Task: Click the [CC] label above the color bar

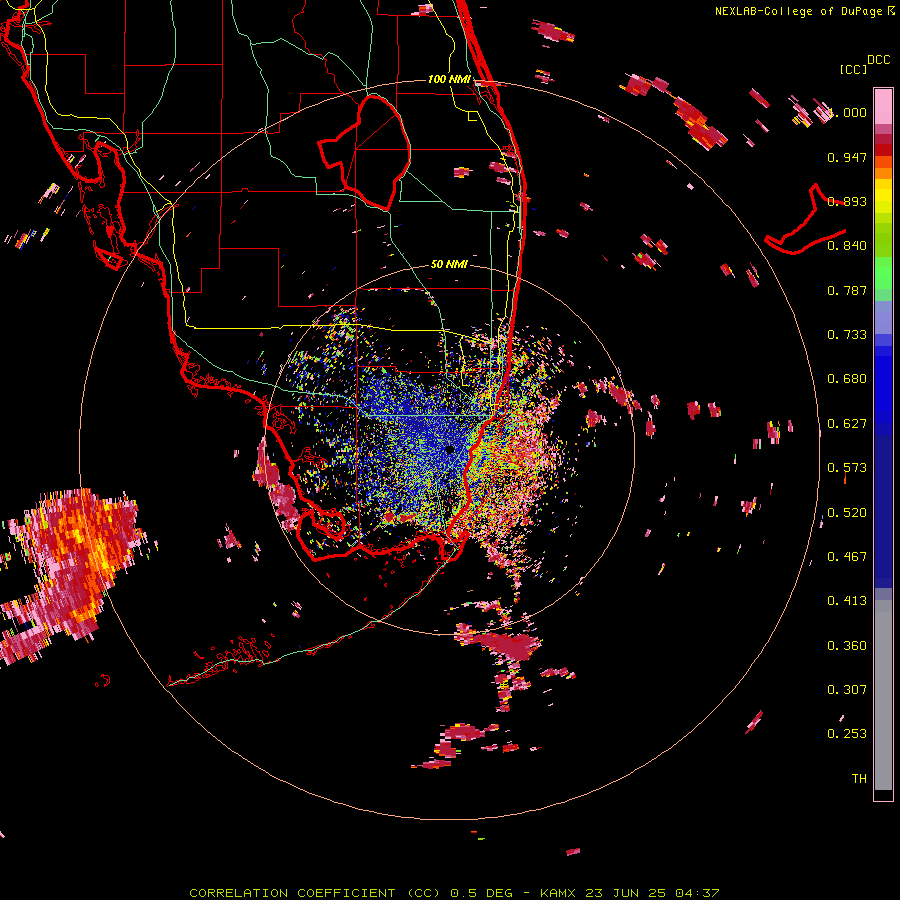Action: pyautogui.click(x=853, y=69)
